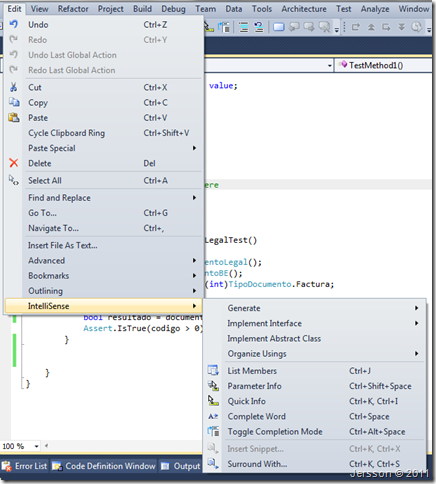Click the Select All cursor icon
The image size is (436, 484).
coord(14,180)
